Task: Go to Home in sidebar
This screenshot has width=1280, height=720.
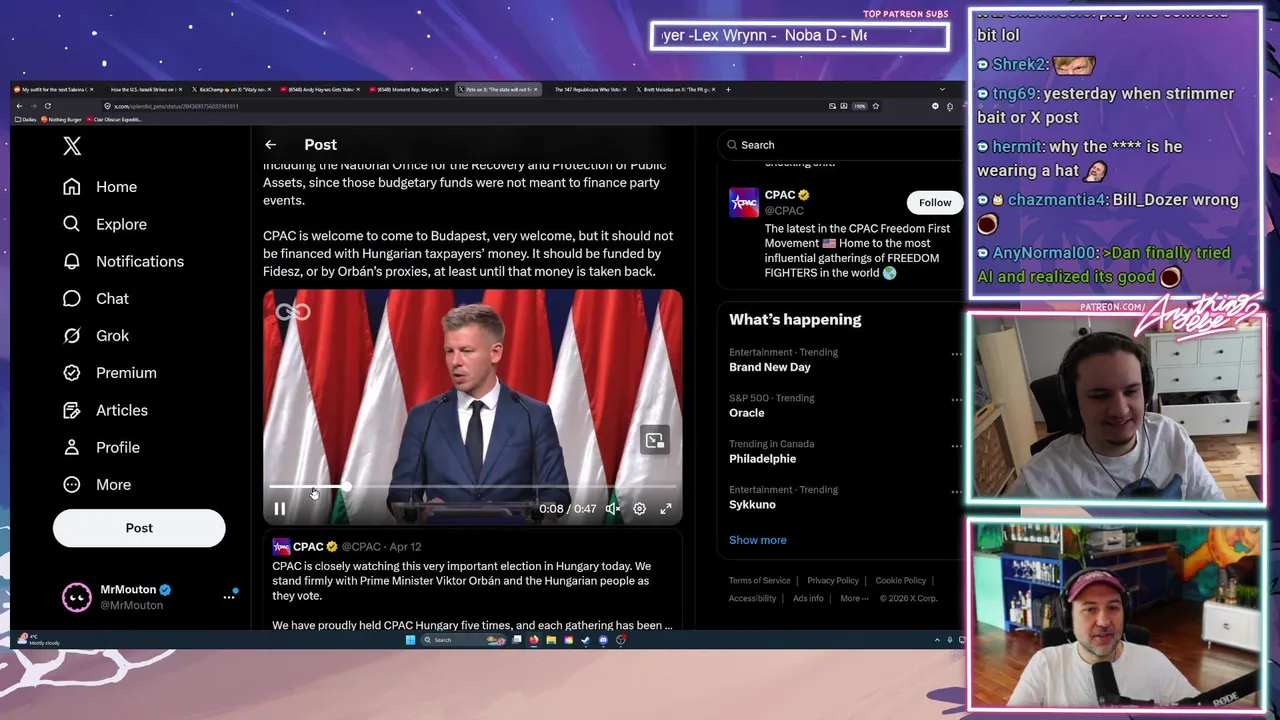Action: 100,187
